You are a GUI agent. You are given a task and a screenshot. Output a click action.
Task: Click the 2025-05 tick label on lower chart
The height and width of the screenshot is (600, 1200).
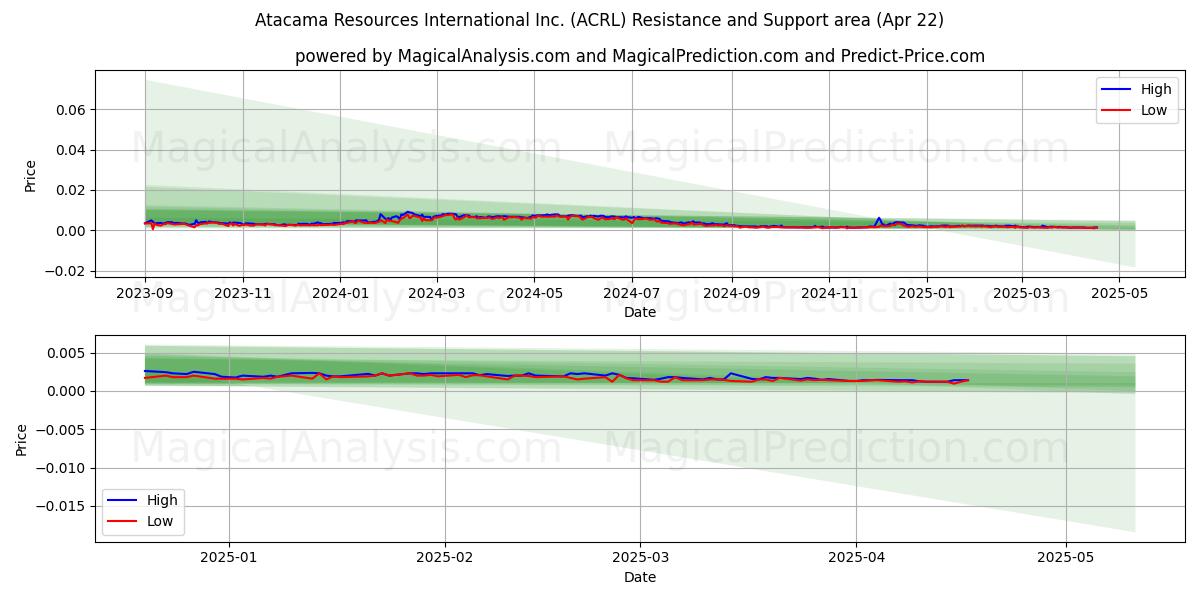(1066, 559)
